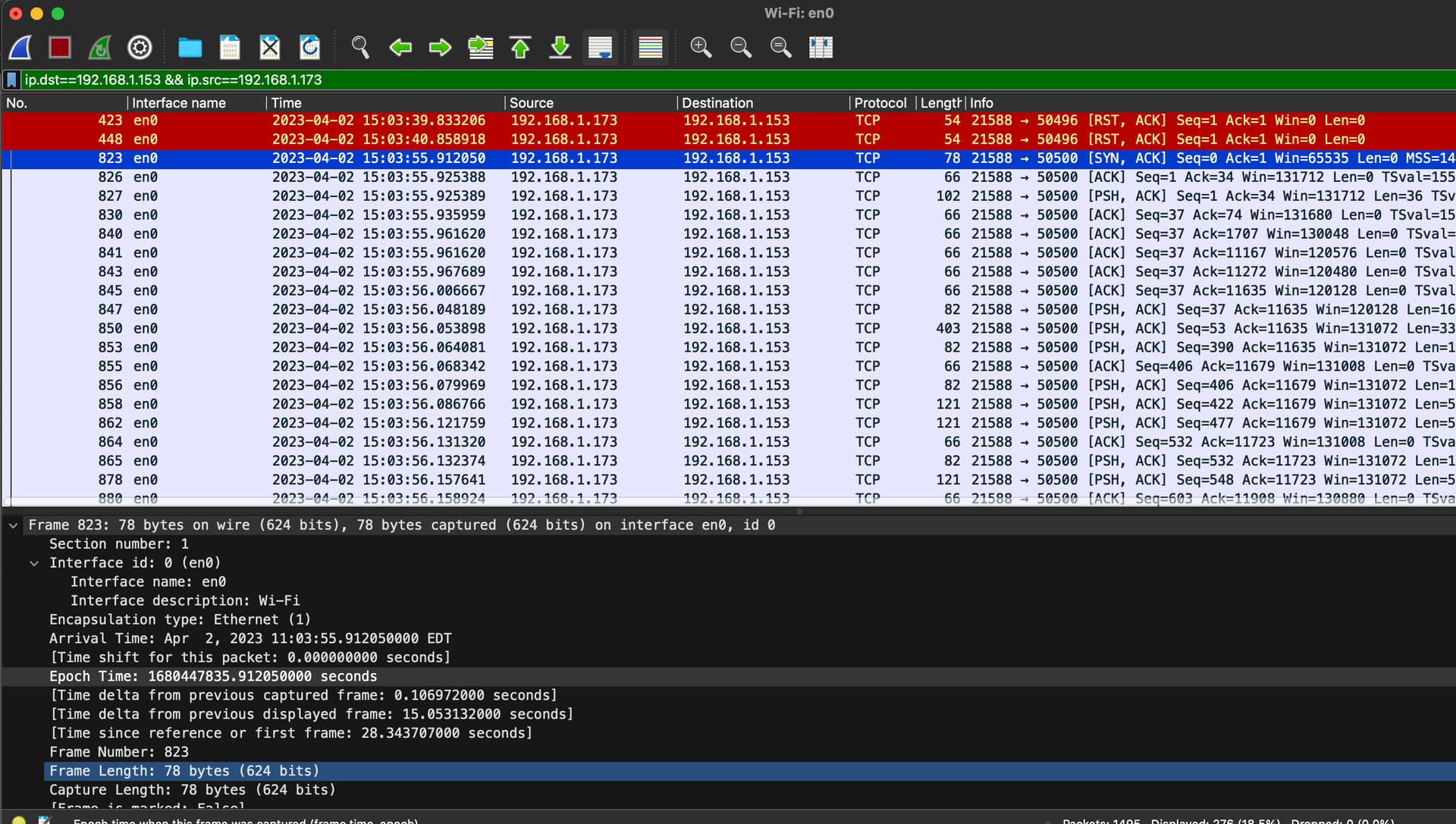Select packet number 830 row
Screen dimensions: 1456x824
click(x=728, y=215)
